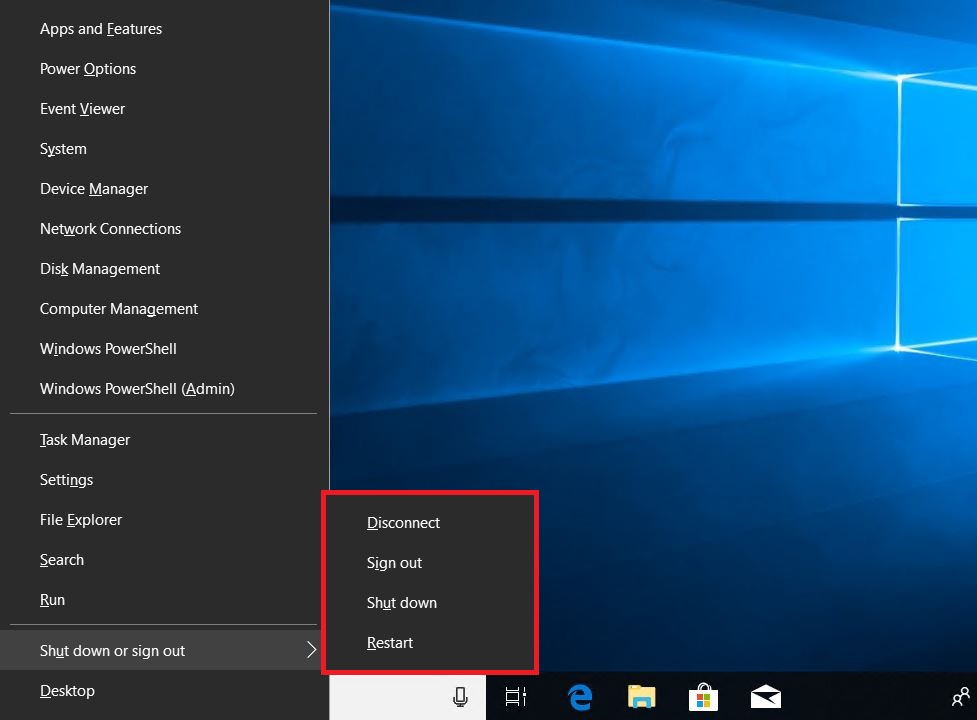Select Disconnect from the submenu
This screenshot has height=720, width=977.
coord(403,522)
